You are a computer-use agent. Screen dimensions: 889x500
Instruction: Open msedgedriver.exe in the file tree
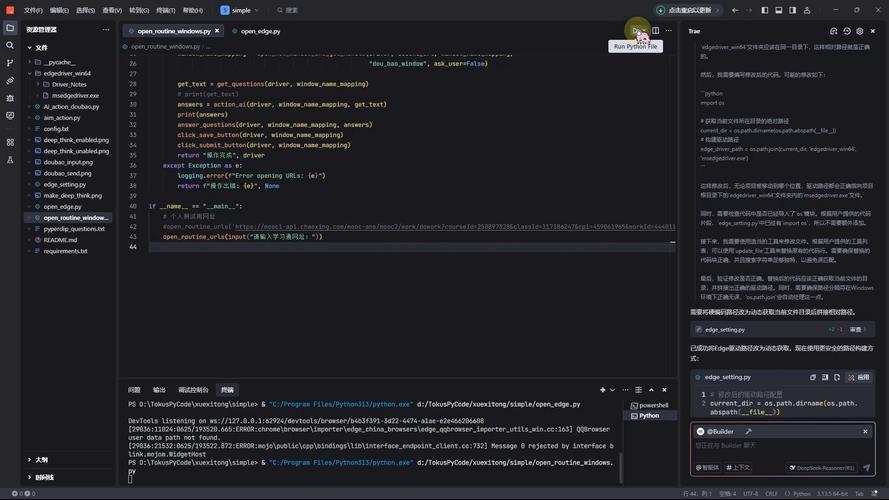pyautogui.click(x=75, y=96)
